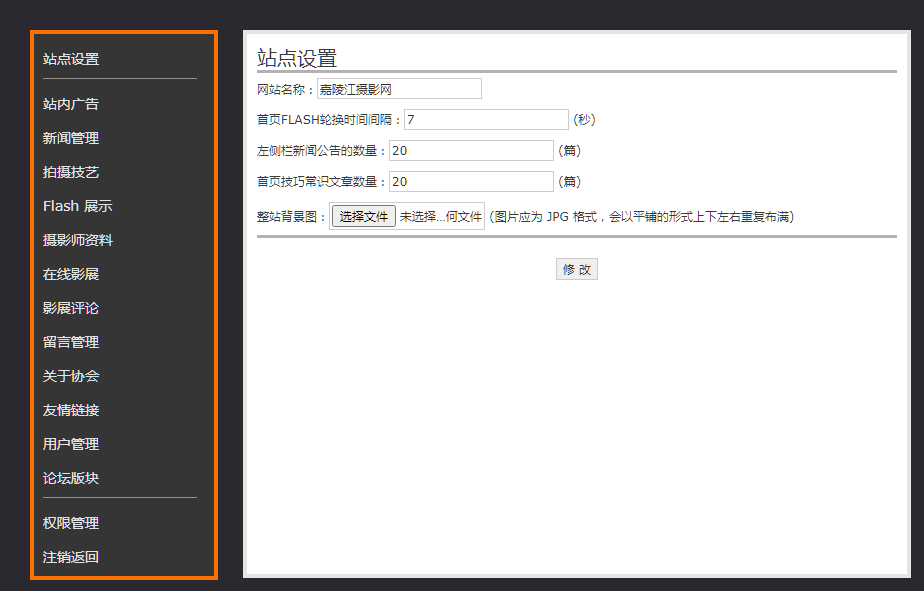
Task: Click 选择文件 button for background image
Action: click(x=364, y=216)
